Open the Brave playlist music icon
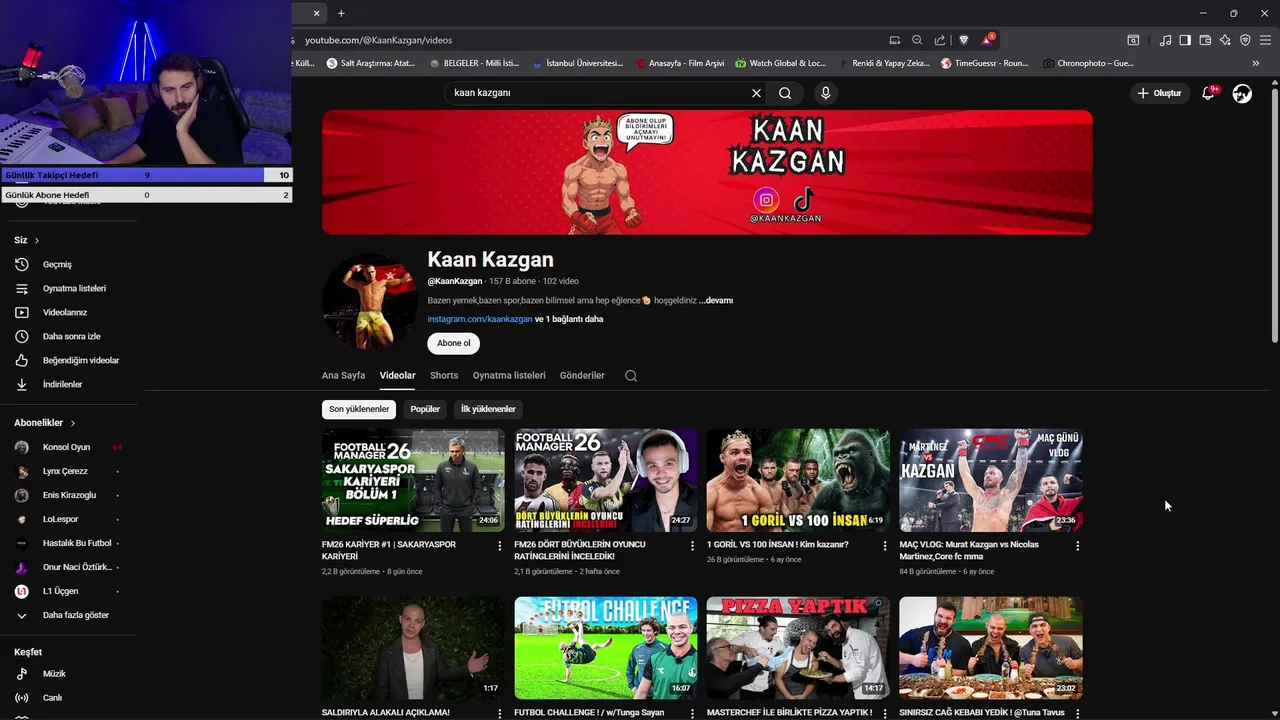Viewport: 1280px width, 720px height. click(x=1165, y=40)
